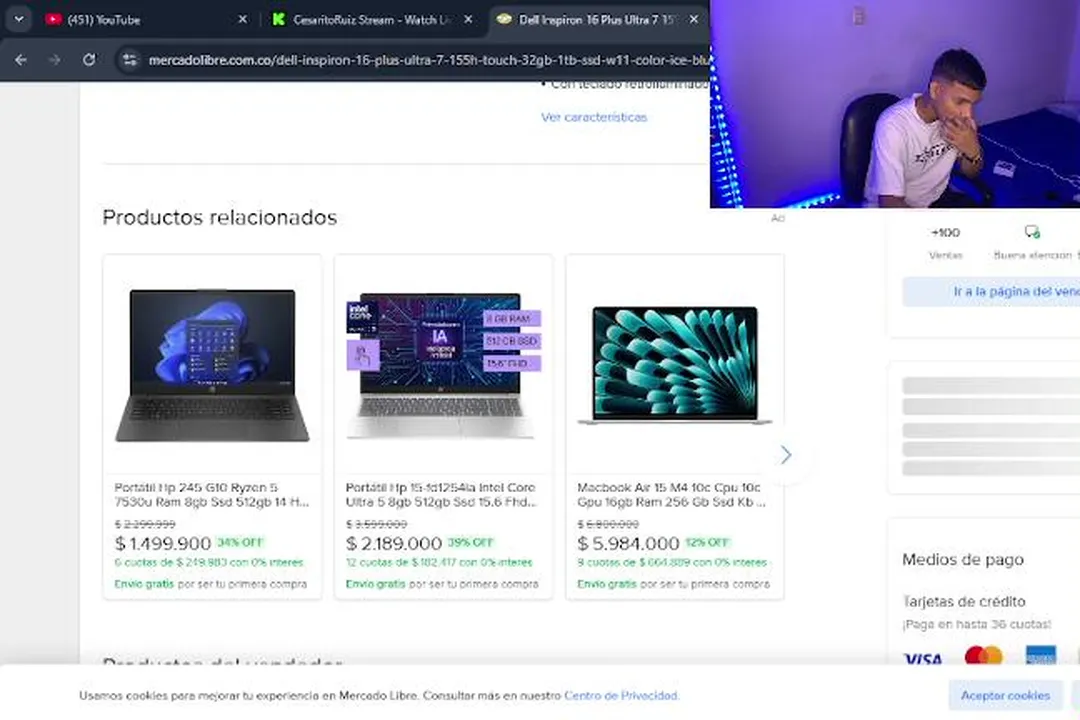Open the tab search dropdown arrow

pyautogui.click(x=19, y=19)
